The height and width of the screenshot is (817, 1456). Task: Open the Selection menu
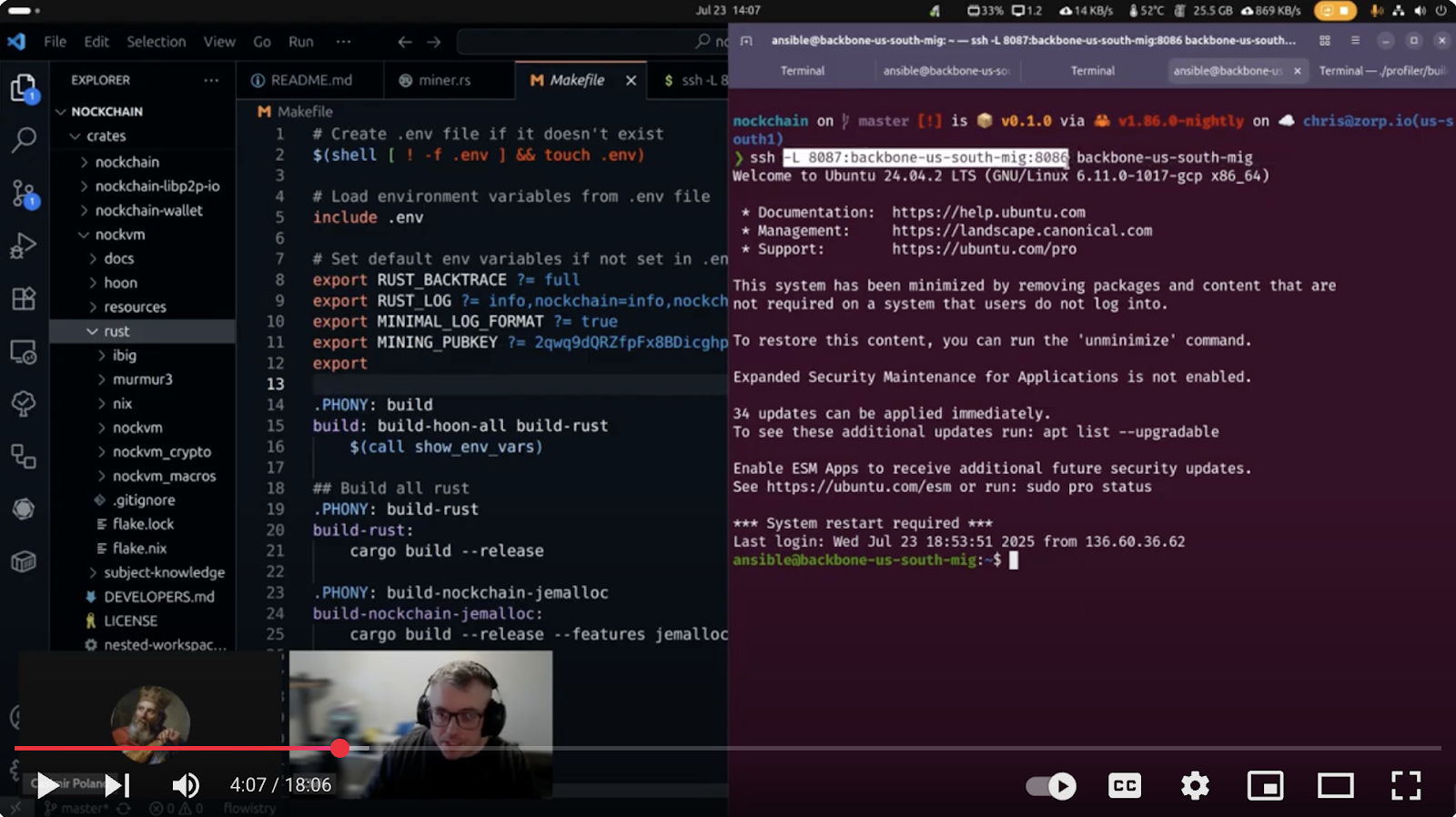[156, 42]
